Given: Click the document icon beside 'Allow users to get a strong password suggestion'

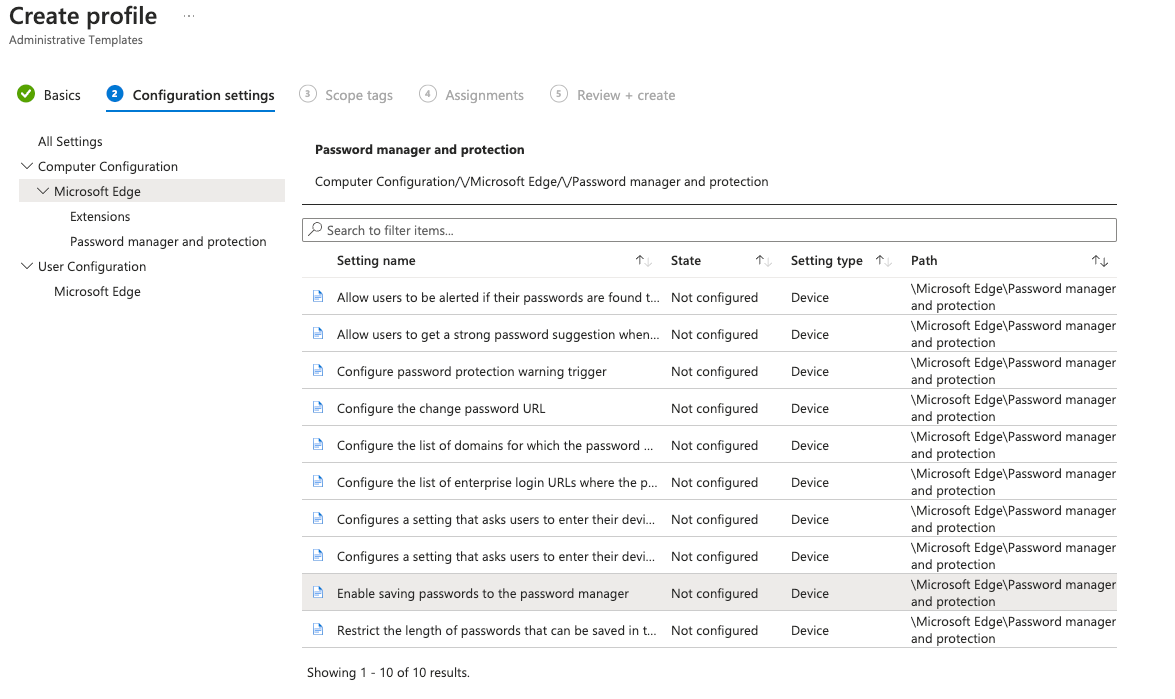Looking at the screenshot, I should point(318,333).
